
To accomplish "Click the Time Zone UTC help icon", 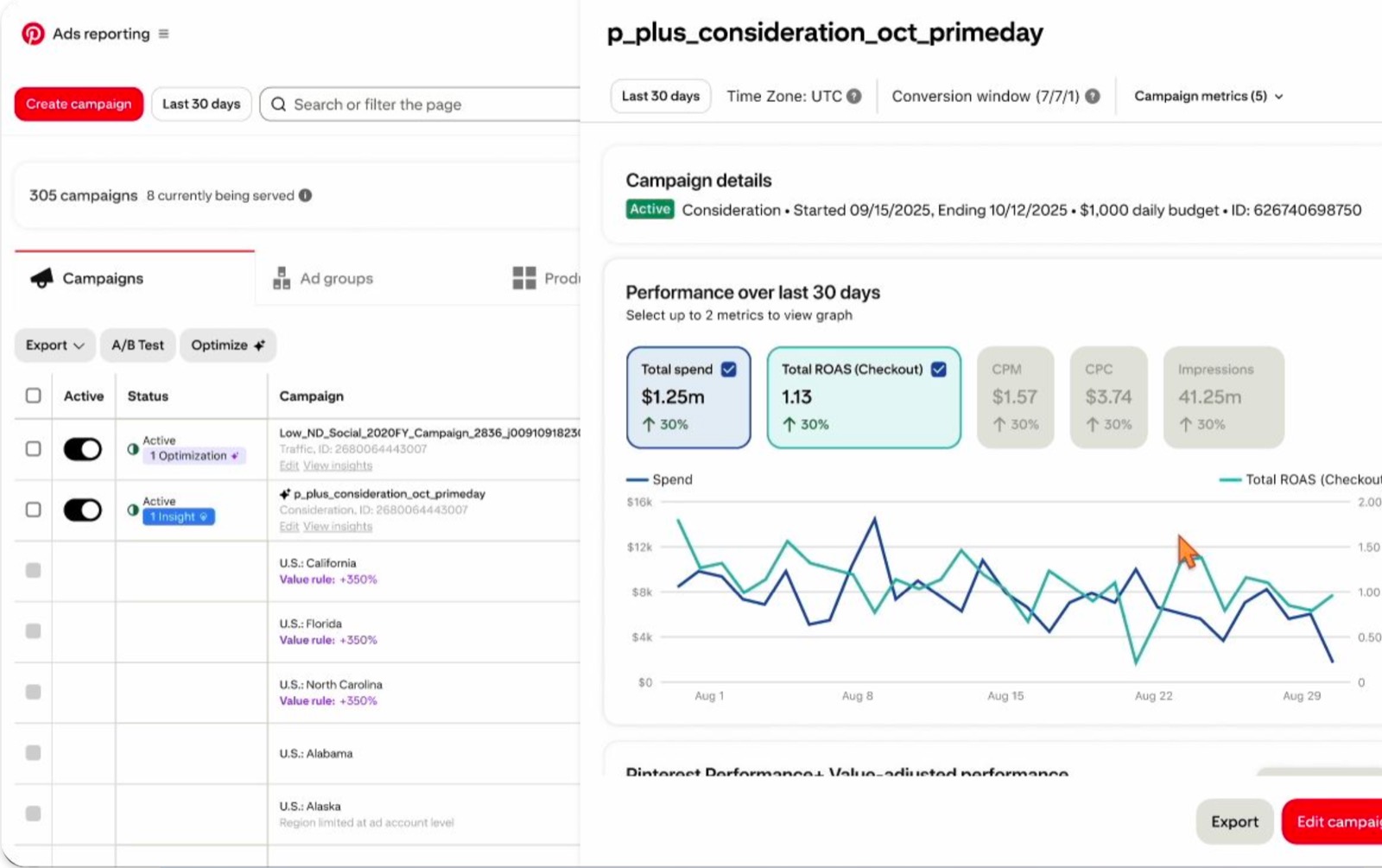I will pyautogui.click(x=853, y=96).
